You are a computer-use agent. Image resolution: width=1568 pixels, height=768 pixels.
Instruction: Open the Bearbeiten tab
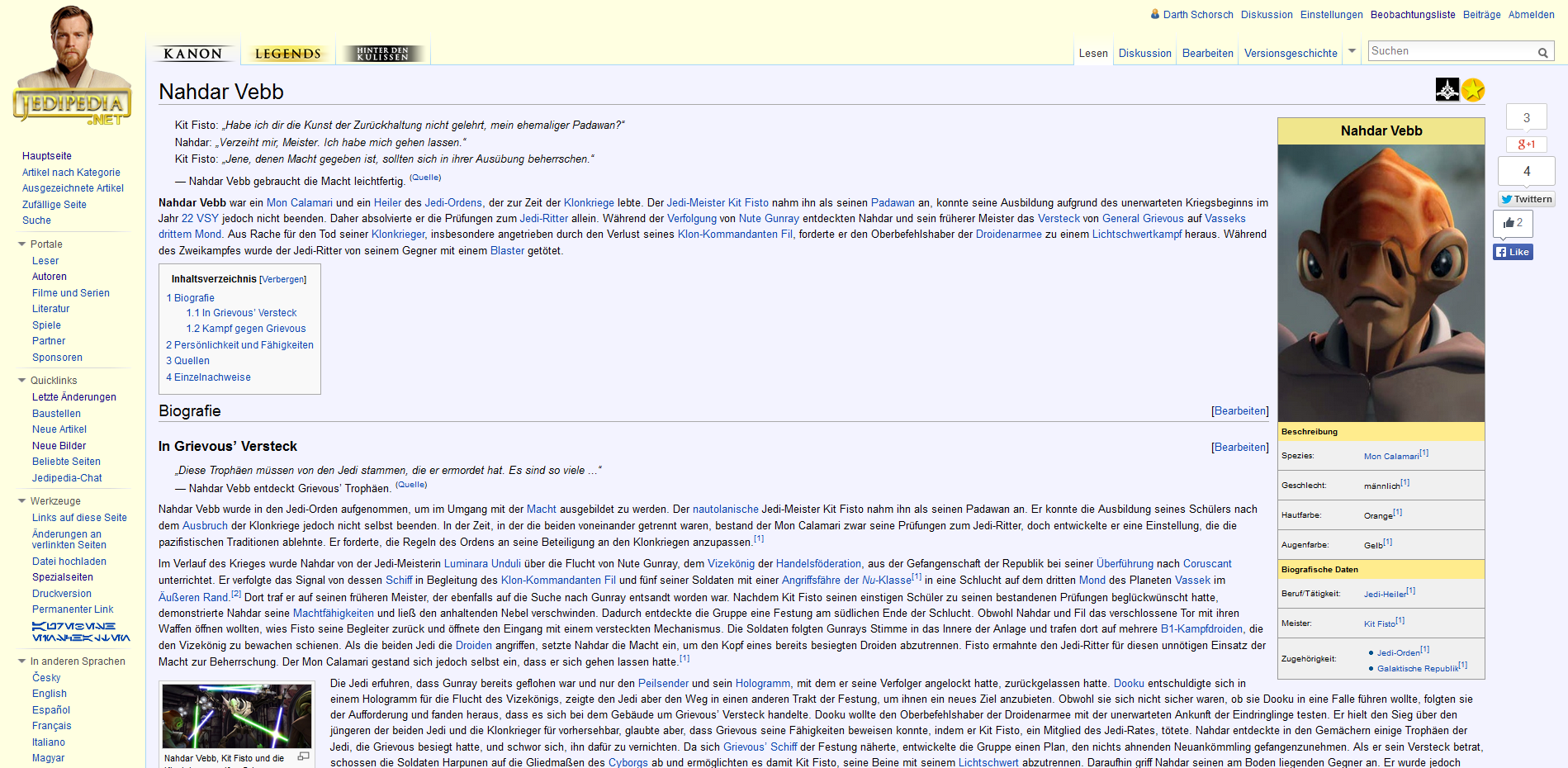coord(1207,53)
